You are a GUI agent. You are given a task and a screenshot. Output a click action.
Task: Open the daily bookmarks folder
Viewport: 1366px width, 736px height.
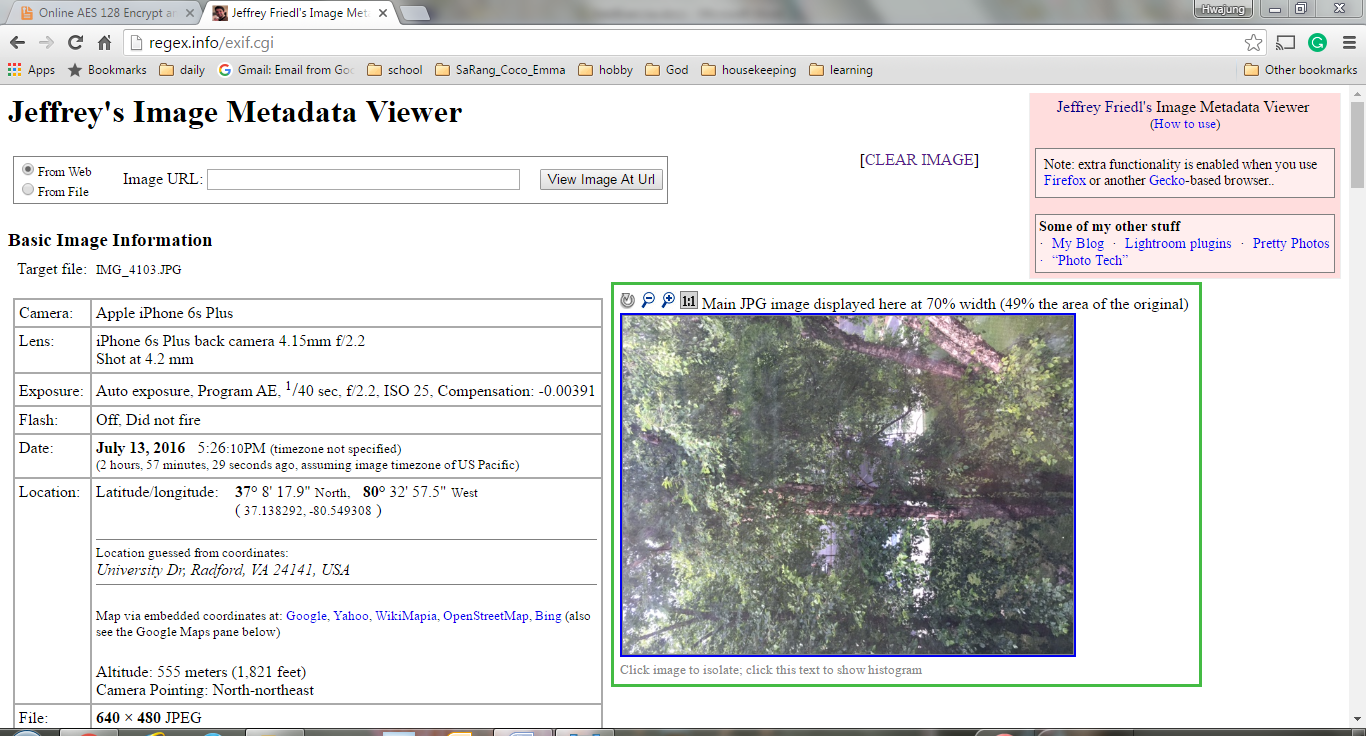click(x=182, y=70)
